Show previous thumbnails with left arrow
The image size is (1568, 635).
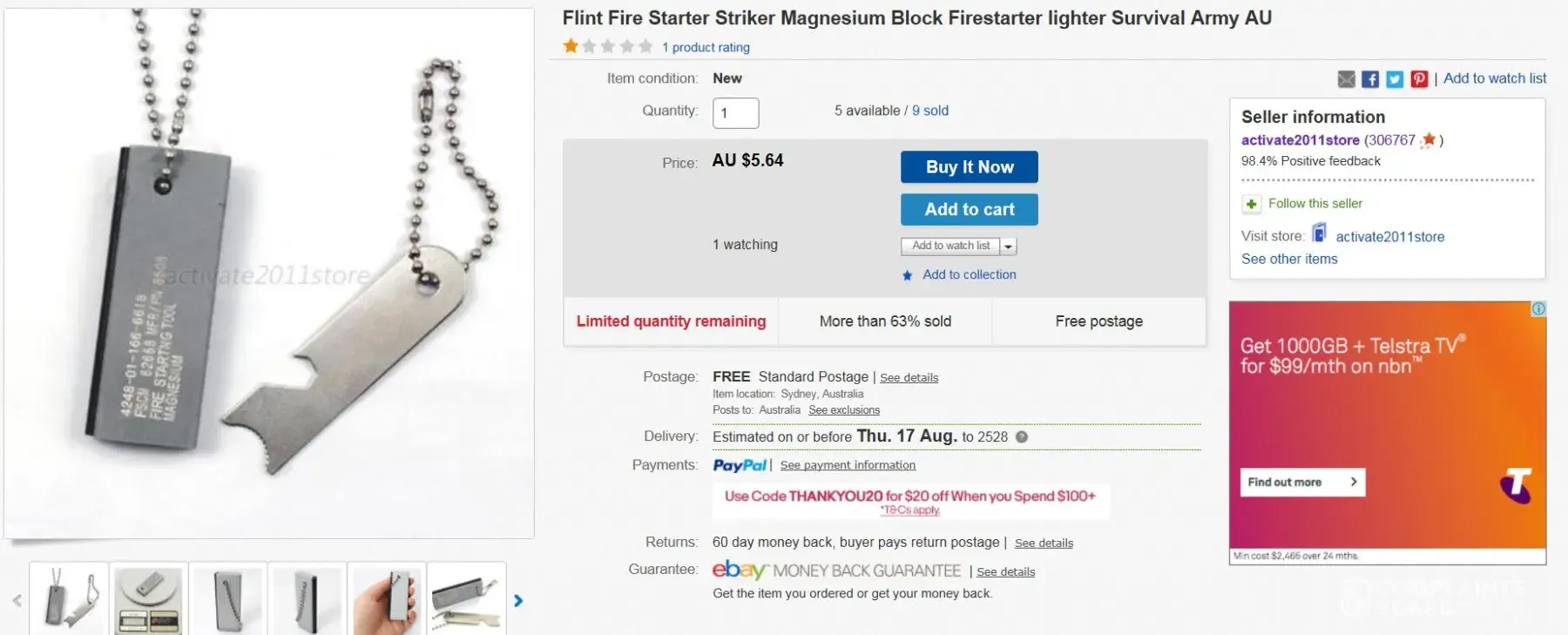coord(17,600)
